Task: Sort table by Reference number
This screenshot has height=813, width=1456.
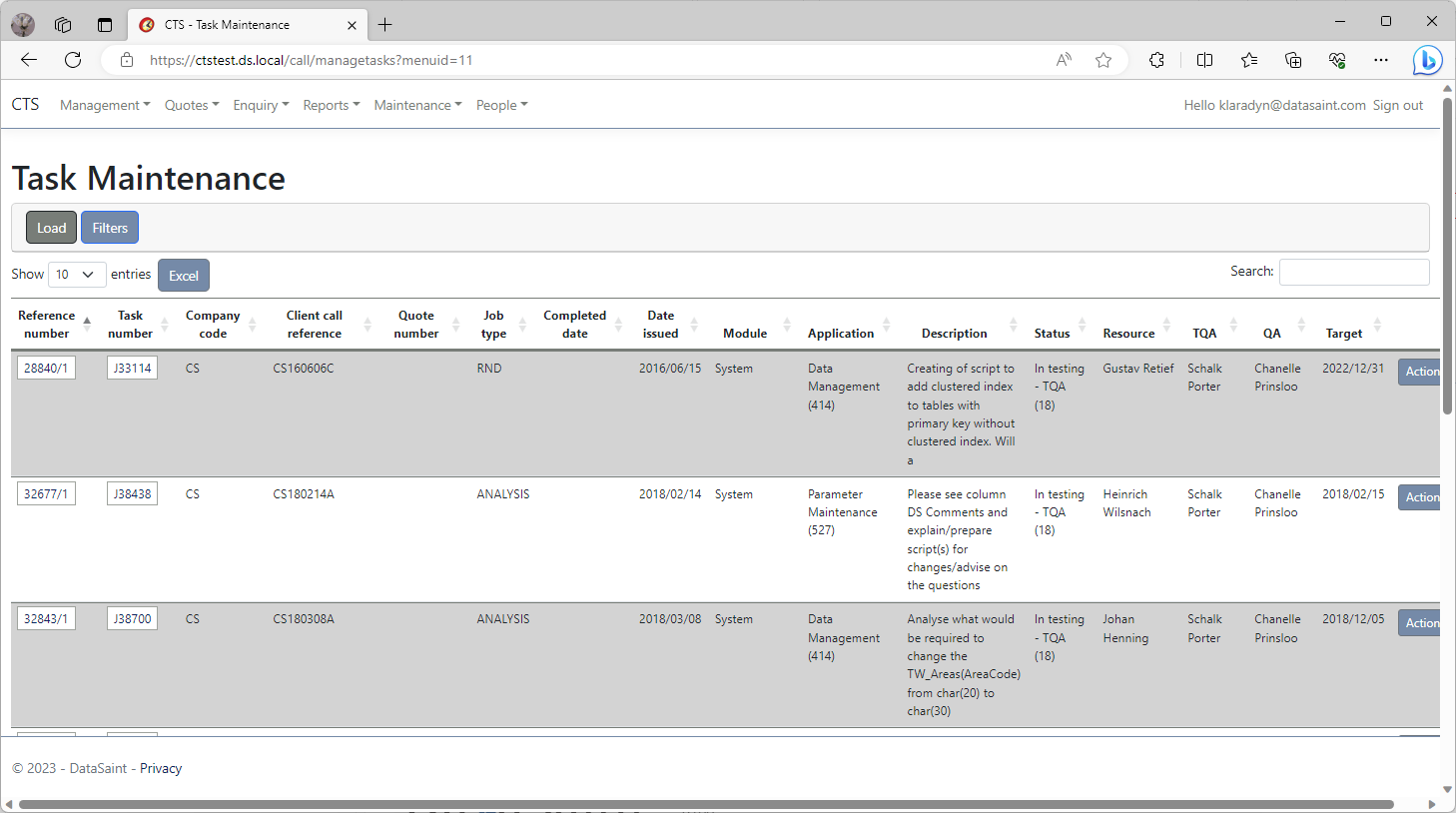Action: (x=55, y=325)
